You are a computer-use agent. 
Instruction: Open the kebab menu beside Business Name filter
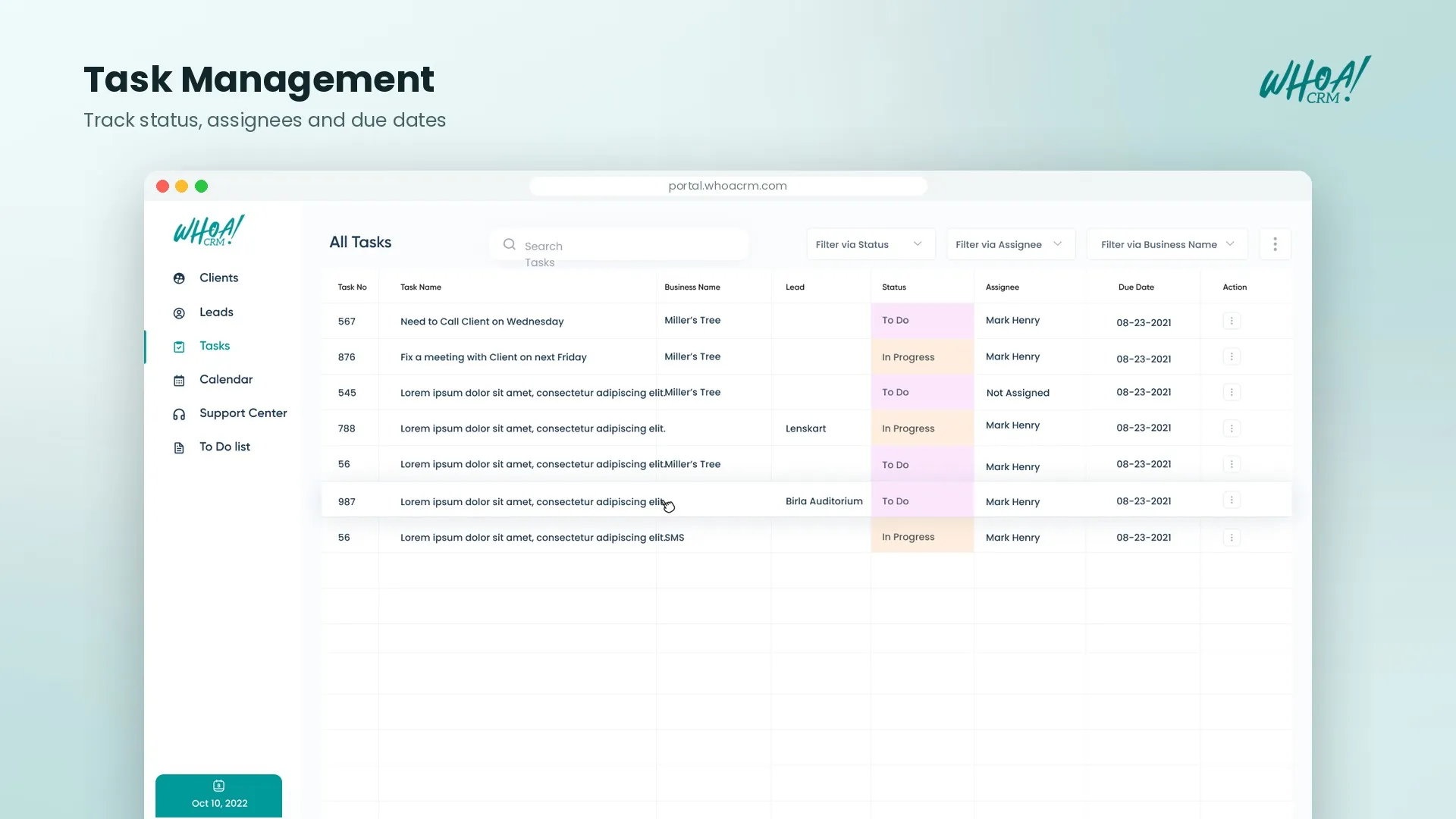coord(1275,244)
